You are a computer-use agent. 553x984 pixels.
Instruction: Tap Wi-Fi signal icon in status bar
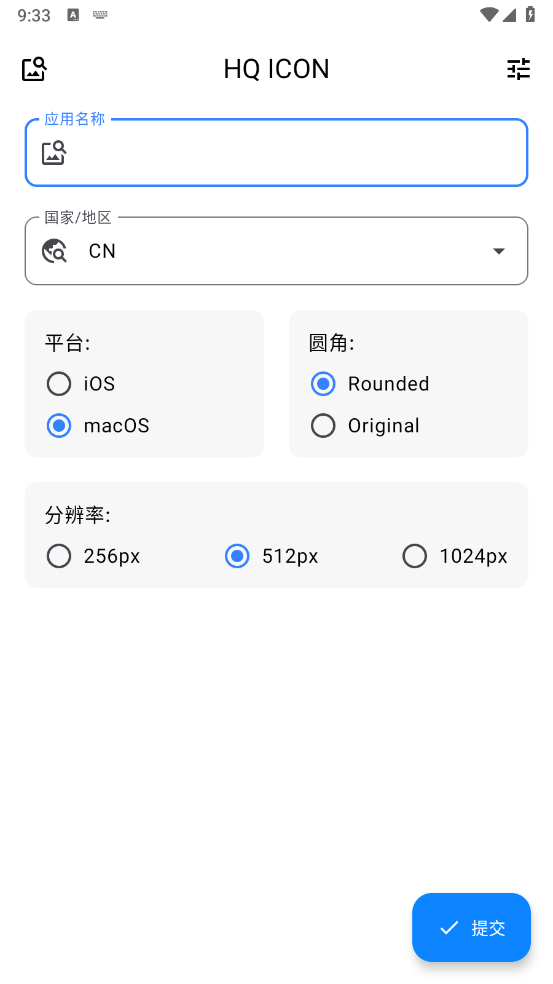tap(488, 14)
